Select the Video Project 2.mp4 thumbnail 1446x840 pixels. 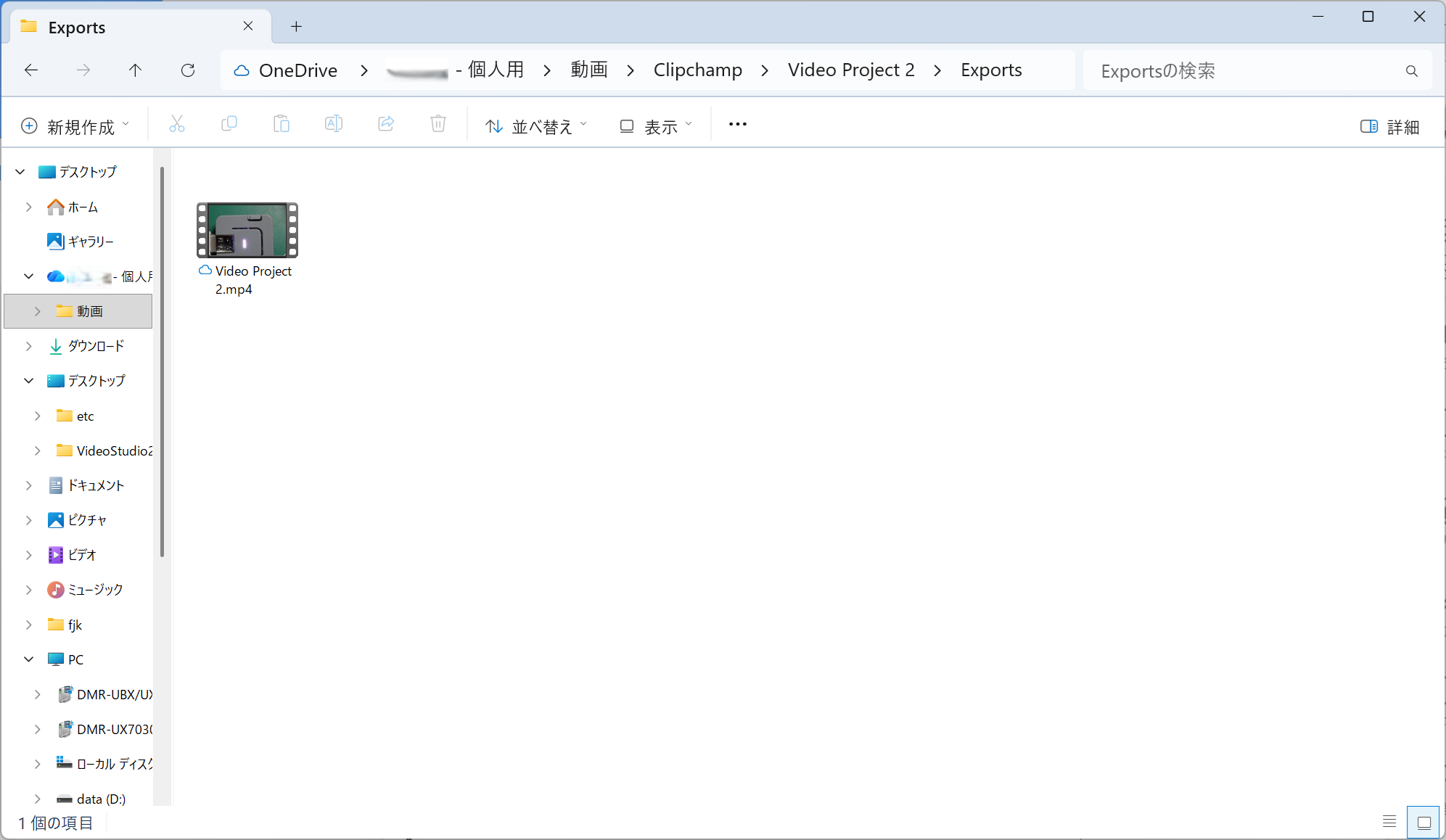click(247, 231)
